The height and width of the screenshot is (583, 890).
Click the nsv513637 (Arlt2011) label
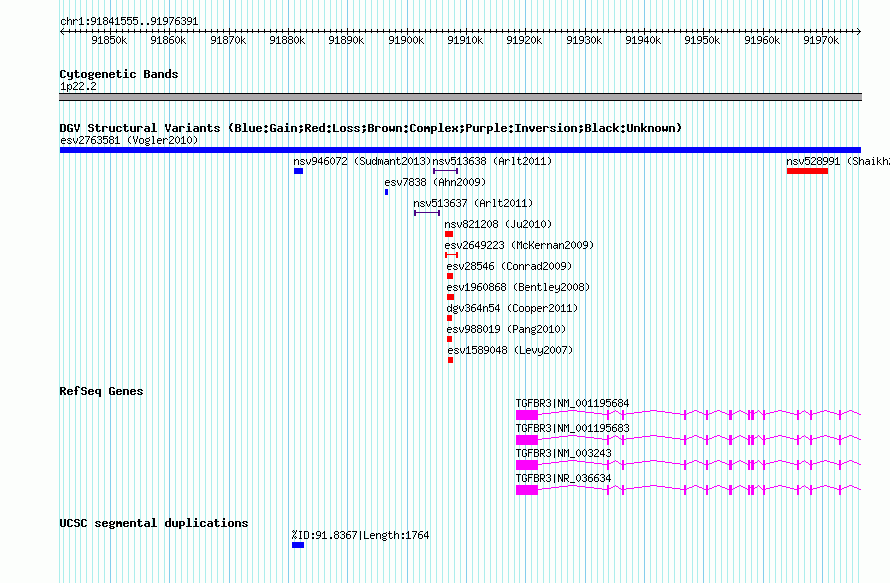pos(473,203)
